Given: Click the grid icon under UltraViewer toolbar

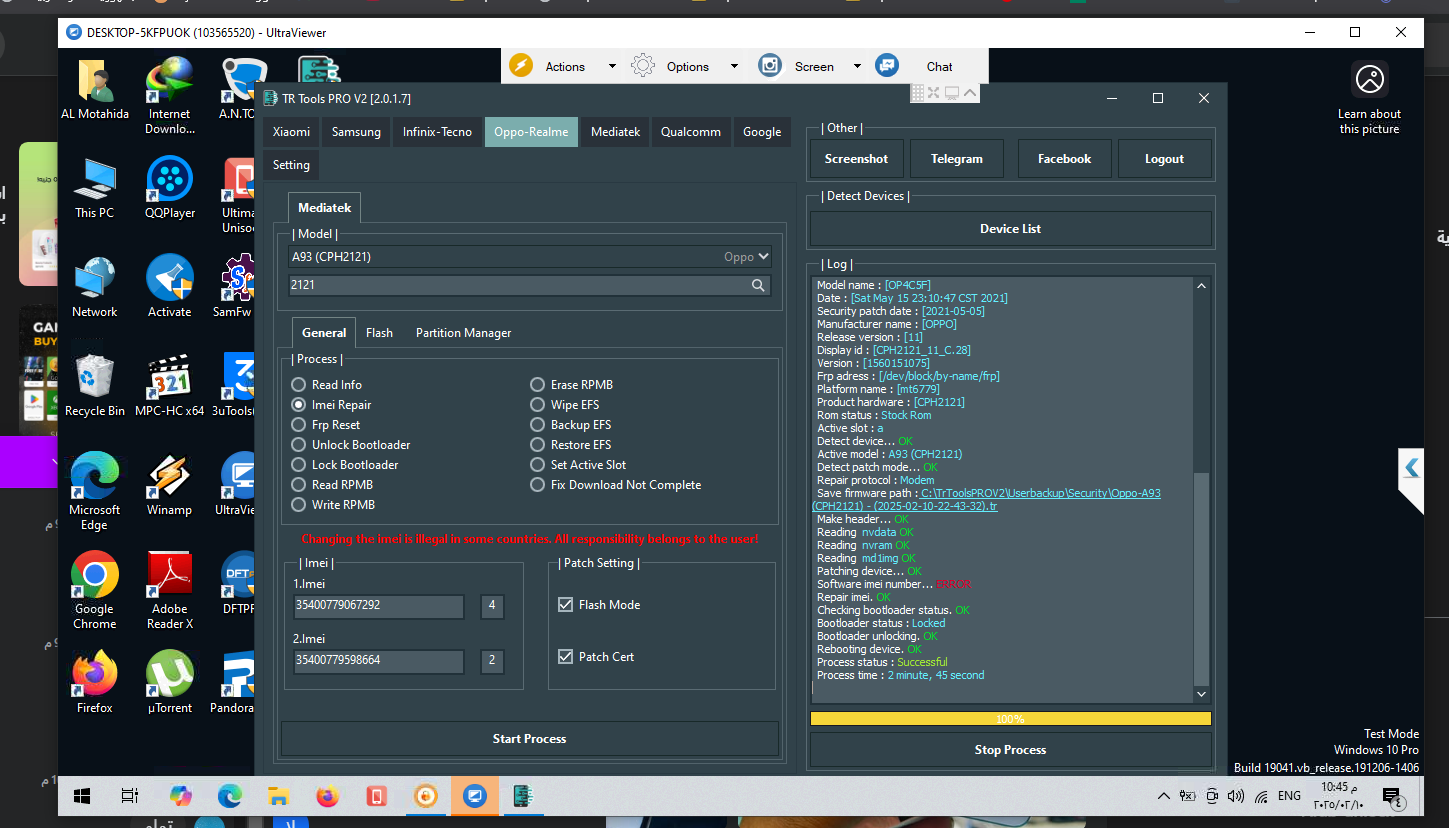Looking at the screenshot, I should click(918, 93).
